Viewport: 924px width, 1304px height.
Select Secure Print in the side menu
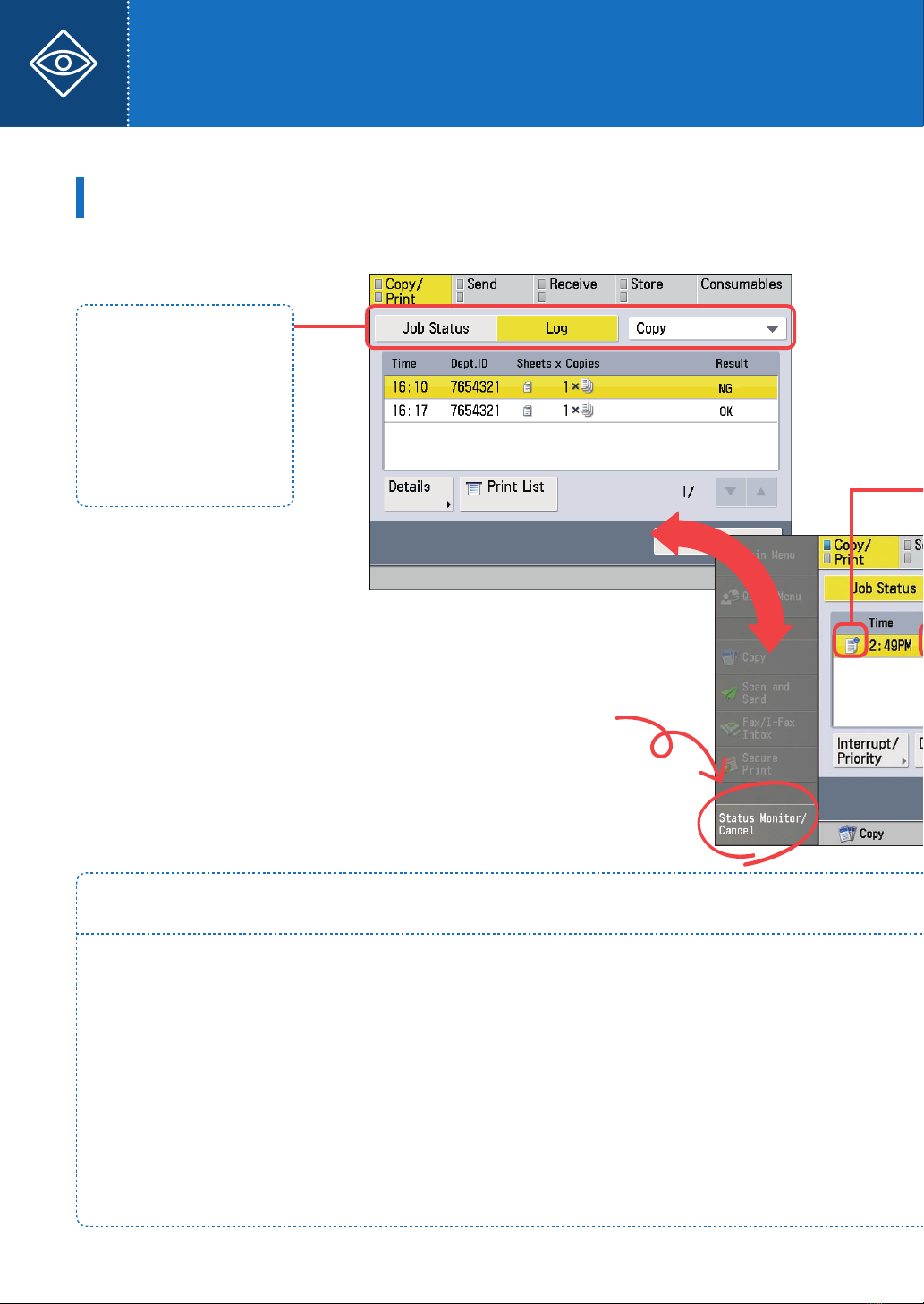click(x=767, y=765)
